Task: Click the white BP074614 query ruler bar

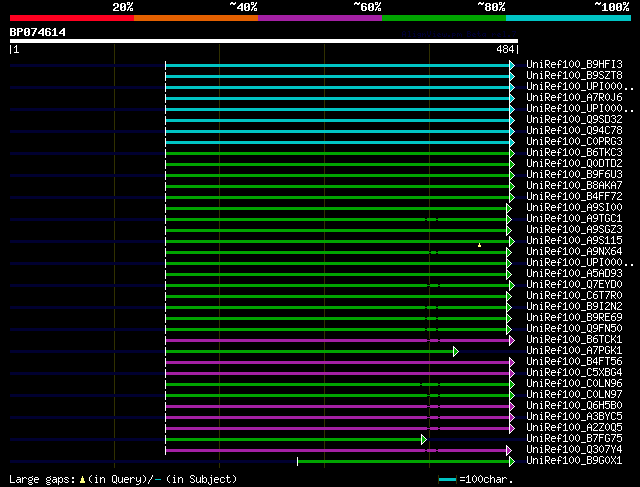Action: [263, 41]
